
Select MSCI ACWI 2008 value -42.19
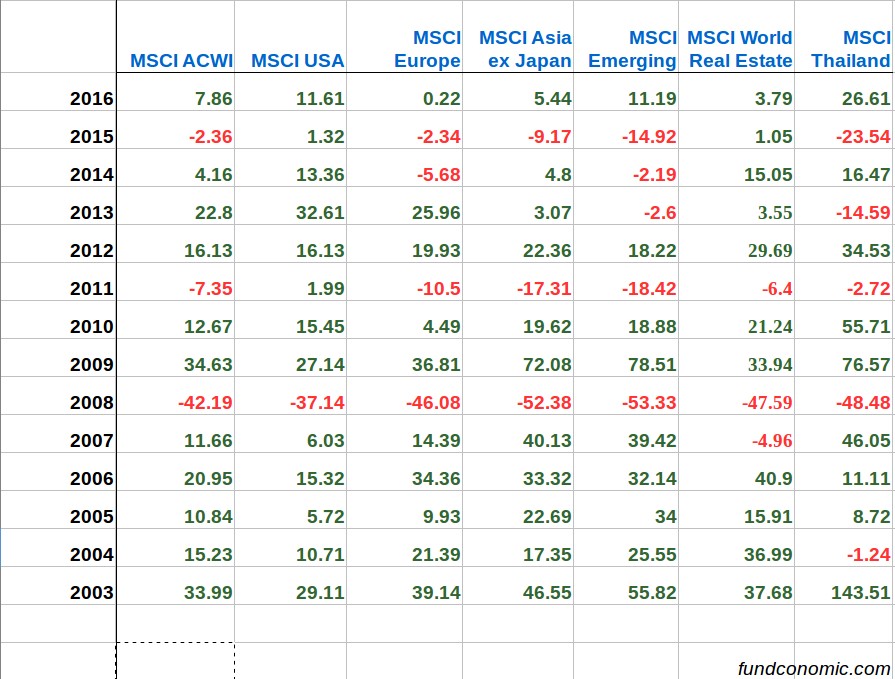click(205, 403)
